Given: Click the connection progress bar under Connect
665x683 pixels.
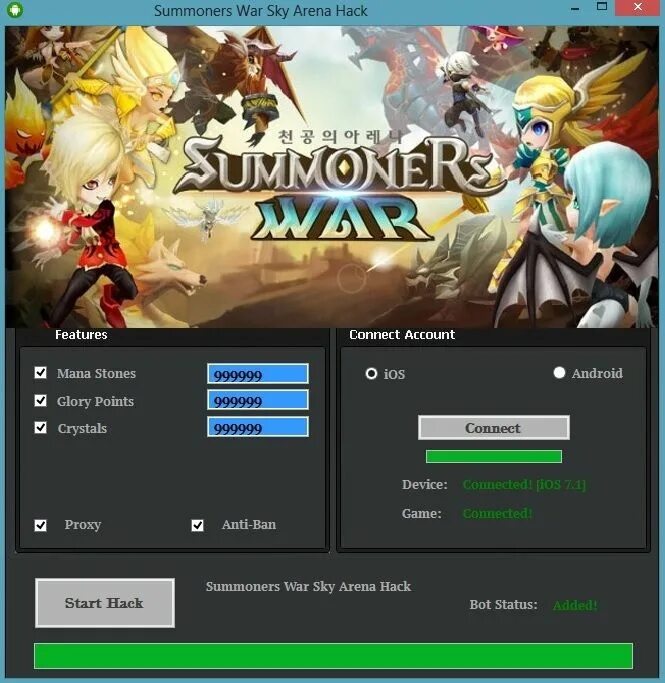Looking at the screenshot, I should (x=493, y=456).
